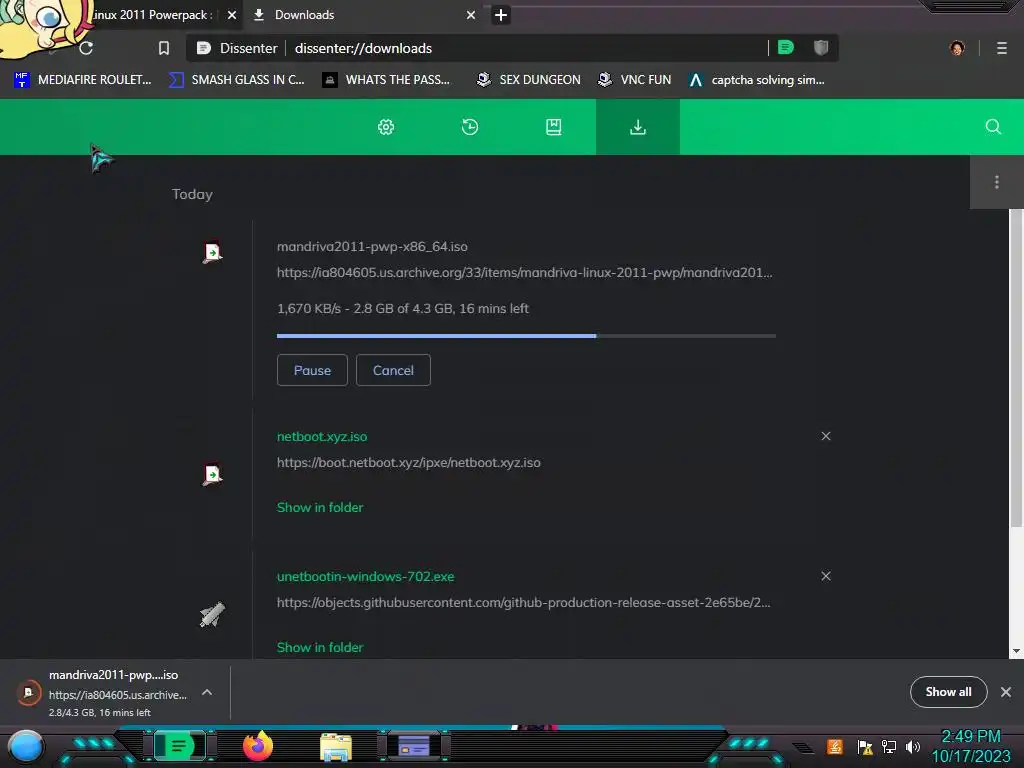The height and width of the screenshot is (768, 1024).
Task: Open the Windows Start orb
Action: [x=25, y=747]
